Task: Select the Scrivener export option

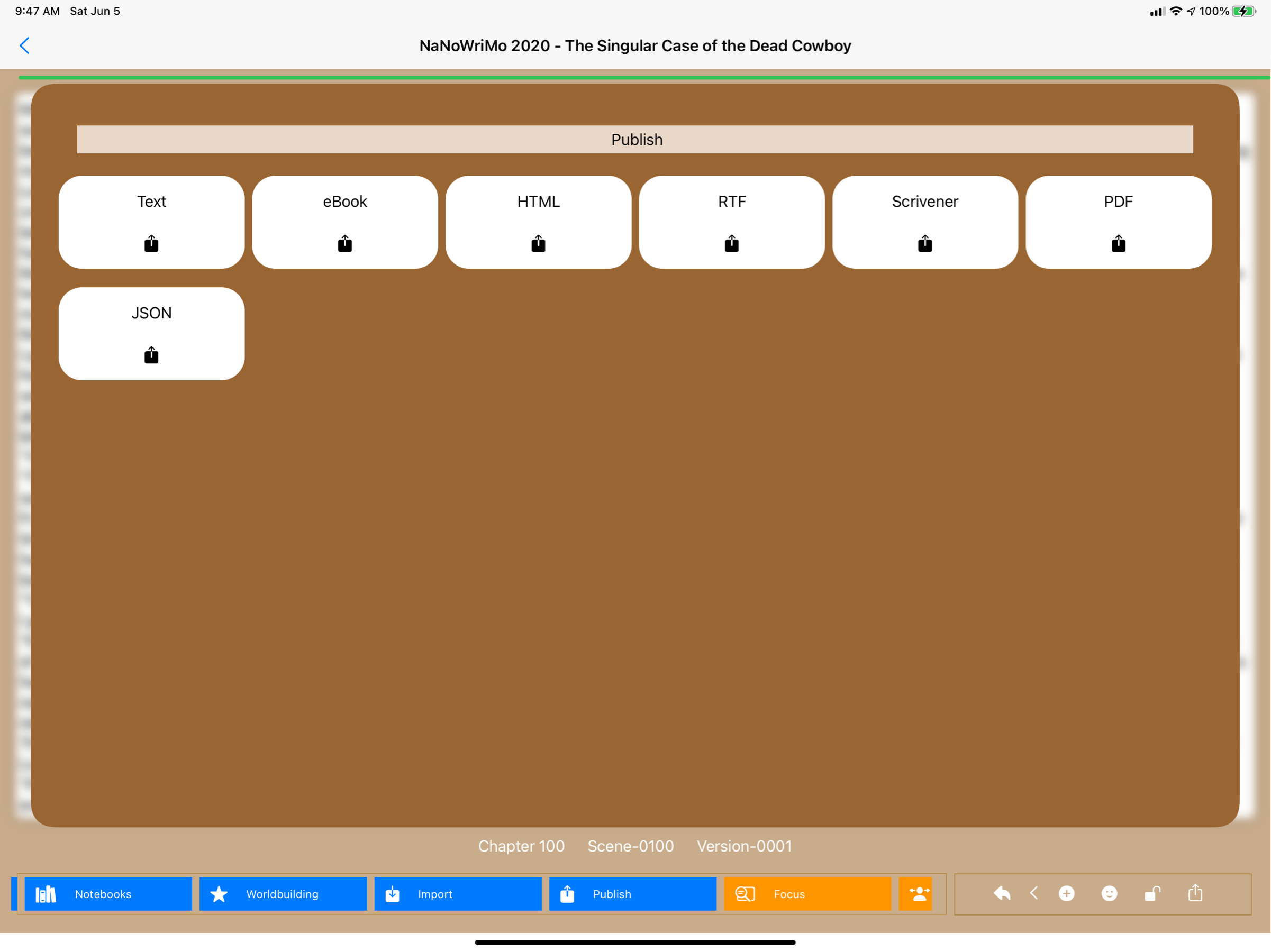Action: pos(925,222)
